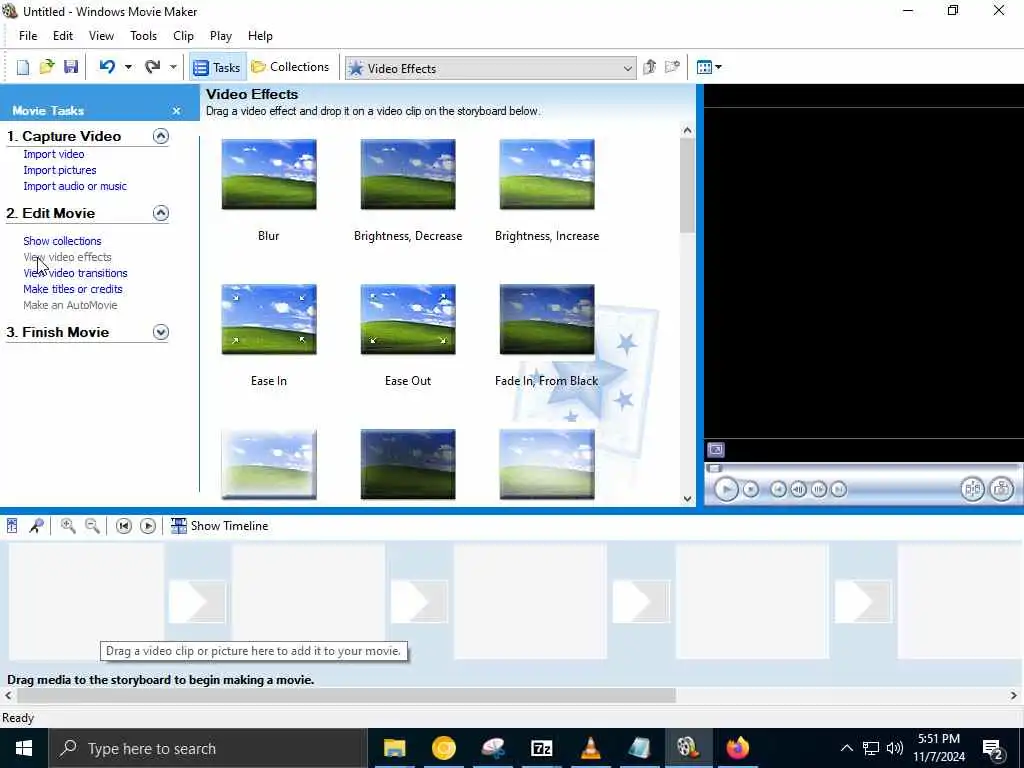
Task: Open the Undo history dropdown arrow
Action: pos(128,67)
